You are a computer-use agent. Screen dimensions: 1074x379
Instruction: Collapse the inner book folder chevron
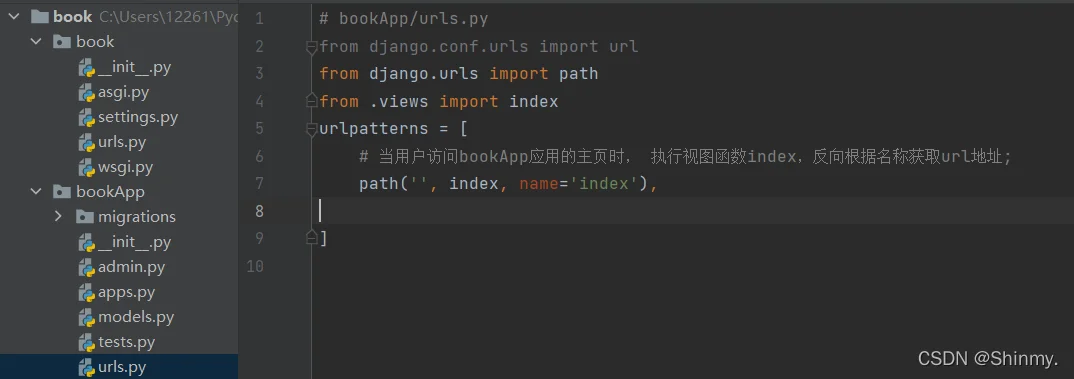click(36, 42)
